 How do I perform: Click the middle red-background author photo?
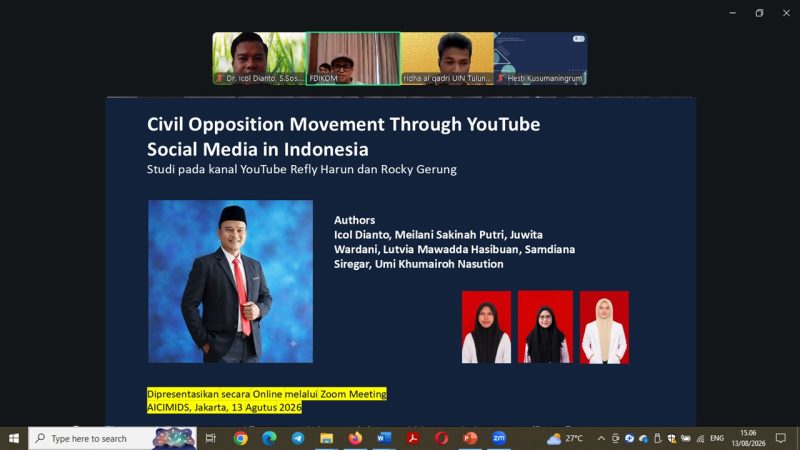click(x=545, y=327)
